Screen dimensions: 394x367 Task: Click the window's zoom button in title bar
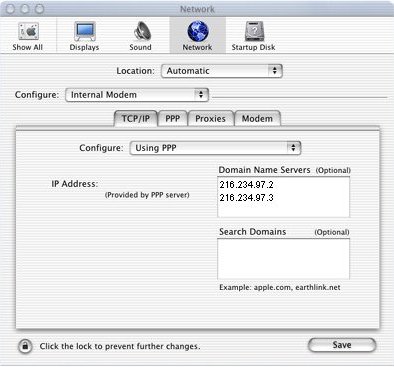(x=40, y=9)
